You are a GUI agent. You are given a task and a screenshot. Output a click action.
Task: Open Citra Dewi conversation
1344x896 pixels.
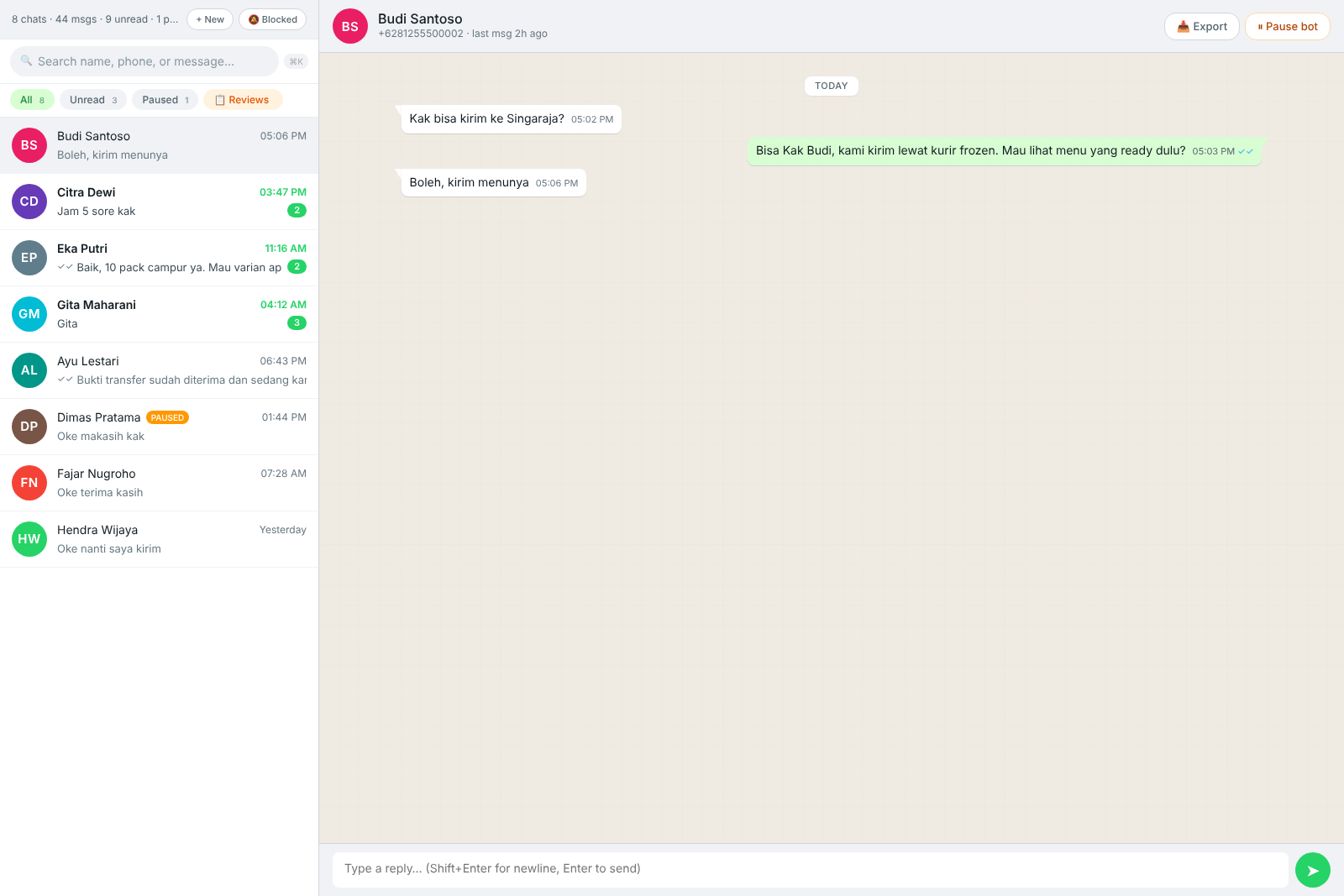160,202
